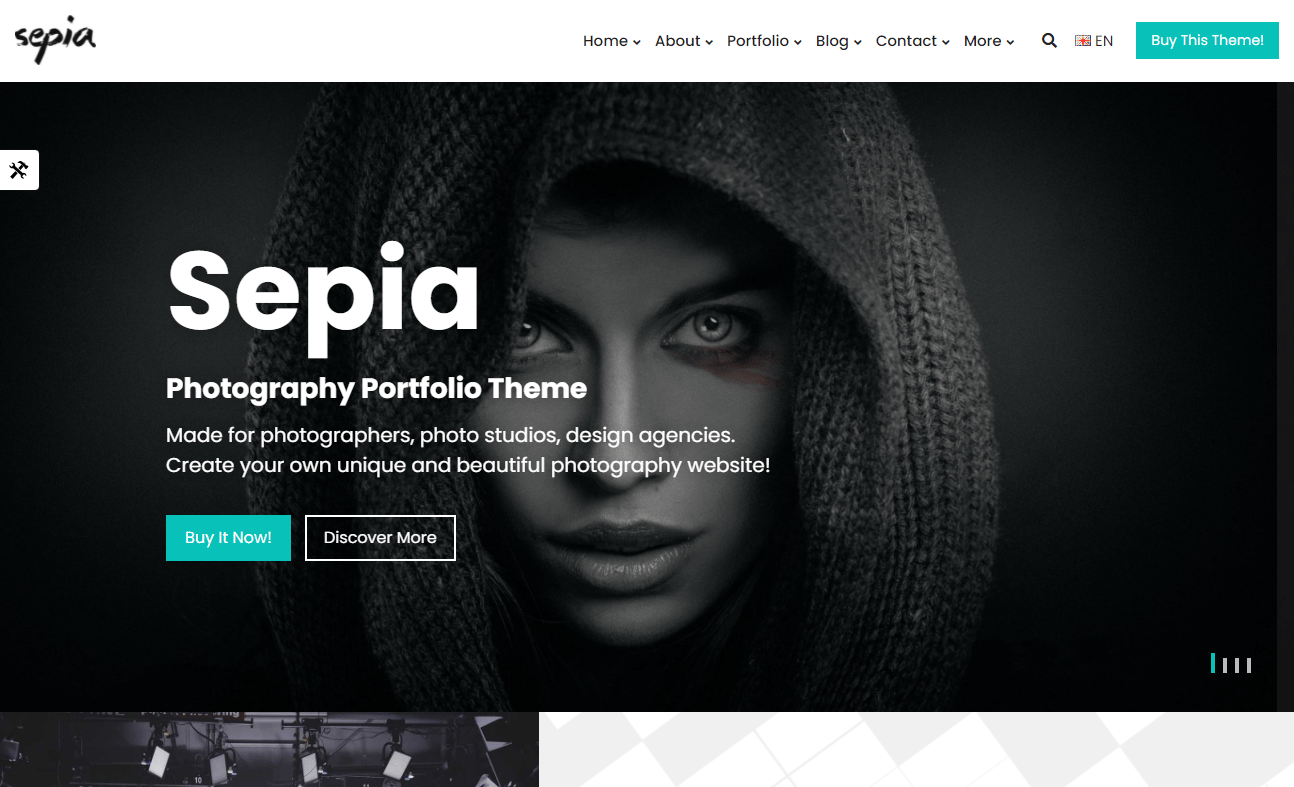The width and height of the screenshot is (1294, 787).
Task: Expand the Home menu chevron
Action: 637,42
